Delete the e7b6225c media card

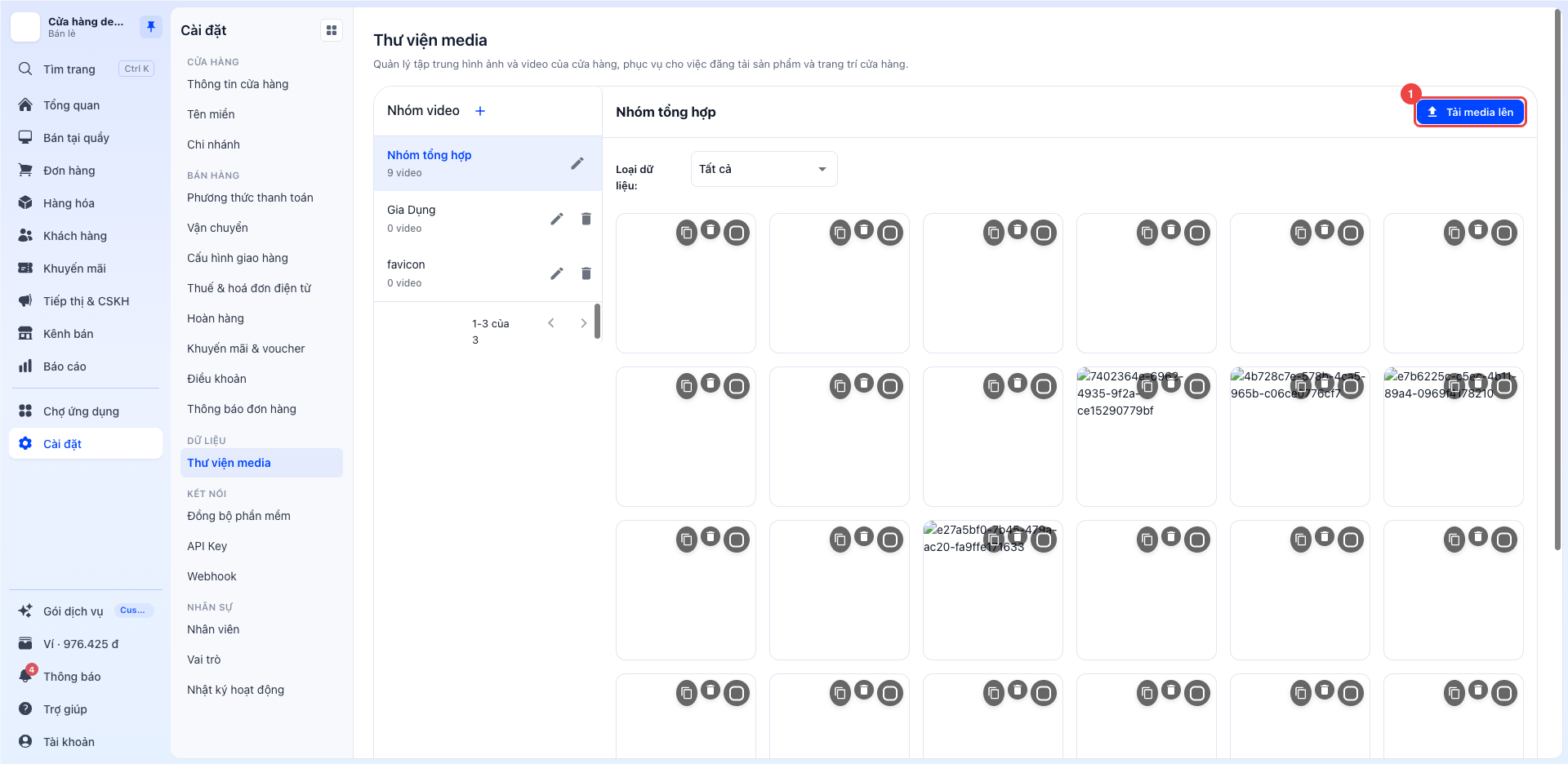pos(1478,384)
